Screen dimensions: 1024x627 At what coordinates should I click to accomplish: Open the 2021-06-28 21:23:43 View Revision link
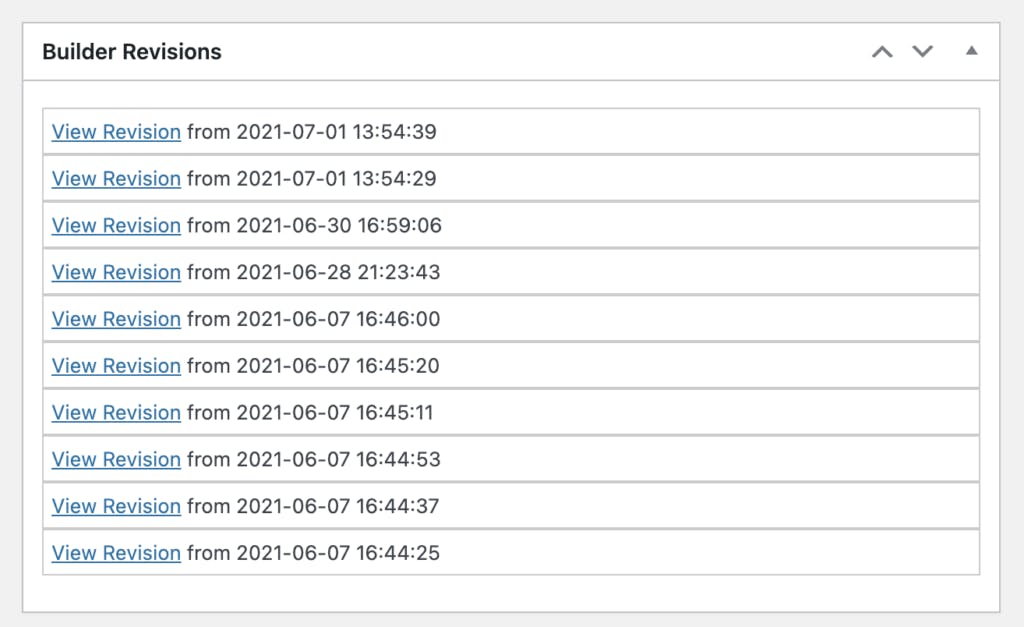tap(116, 272)
